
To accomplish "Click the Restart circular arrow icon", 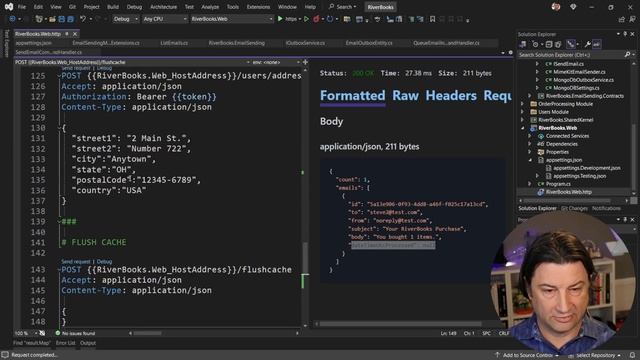I will [330, 19].
